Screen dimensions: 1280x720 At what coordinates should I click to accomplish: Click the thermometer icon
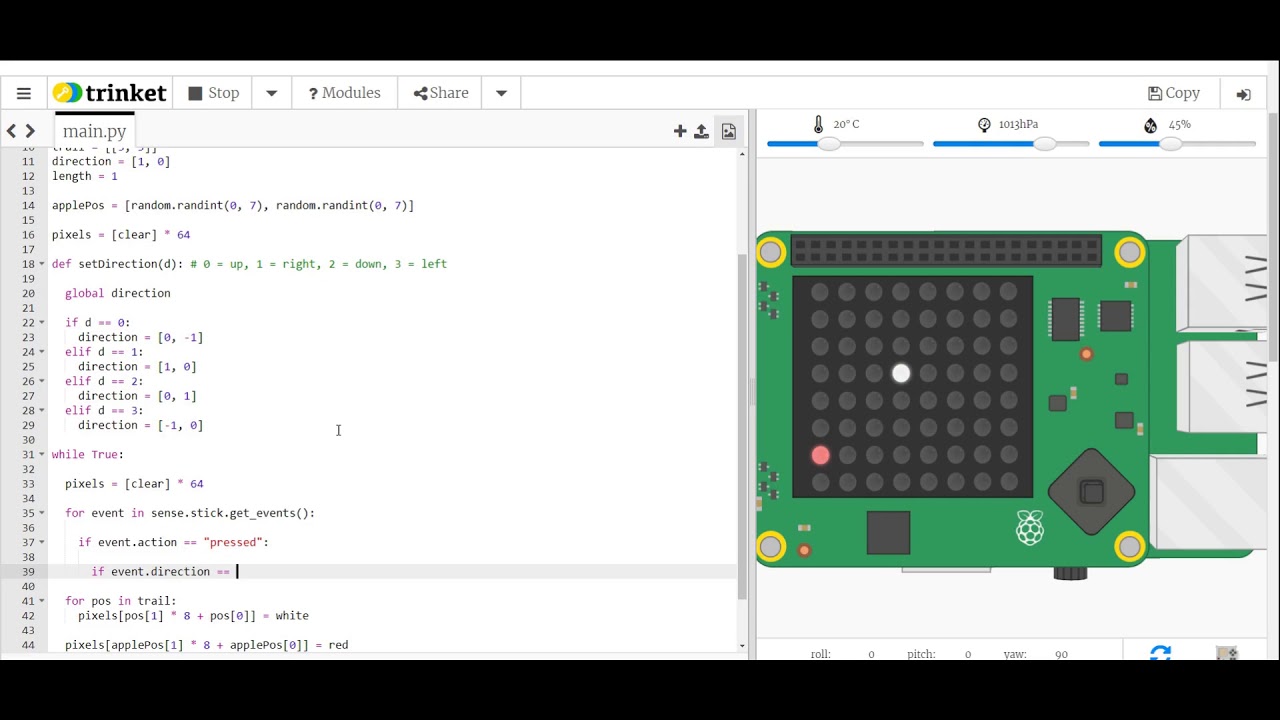point(818,124)
